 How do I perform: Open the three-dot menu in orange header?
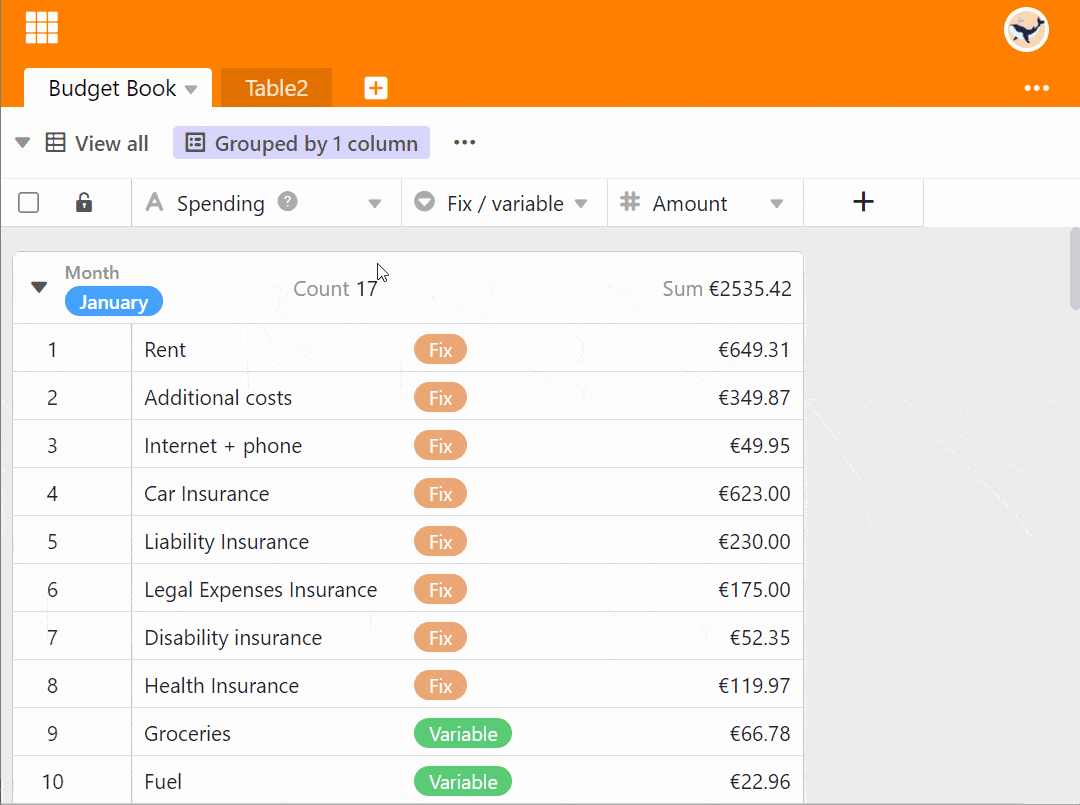click(1037, 88)
